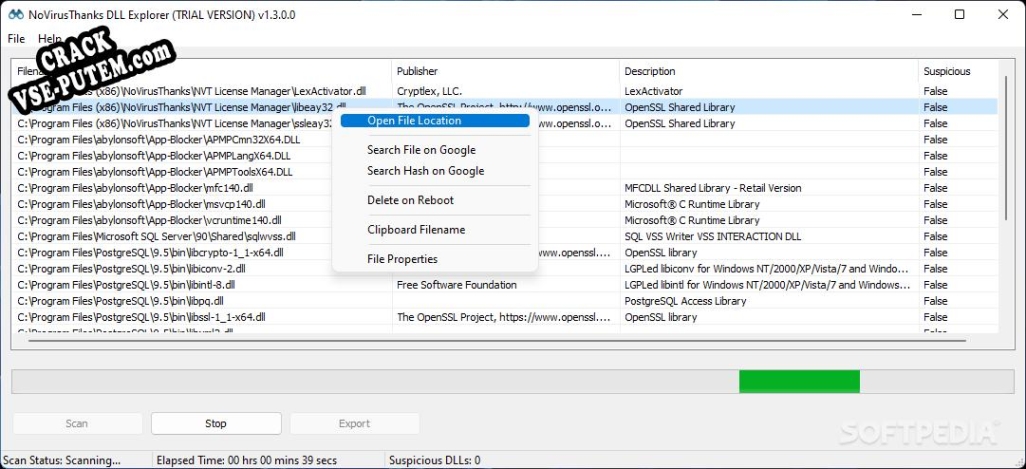The image size is (1026, 469).
Task: Open File Properties from context menu
Action: pos(402,259)
